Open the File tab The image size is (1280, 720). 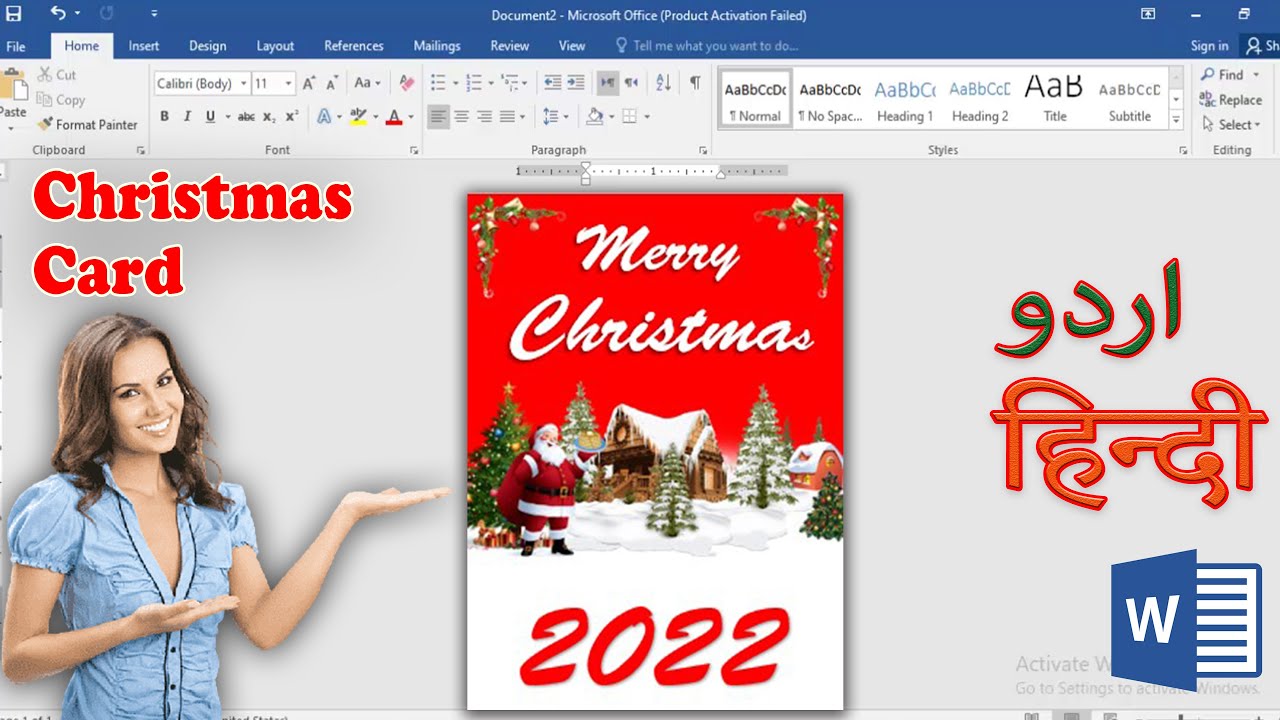pyautogui.click(x=16, y=46)
